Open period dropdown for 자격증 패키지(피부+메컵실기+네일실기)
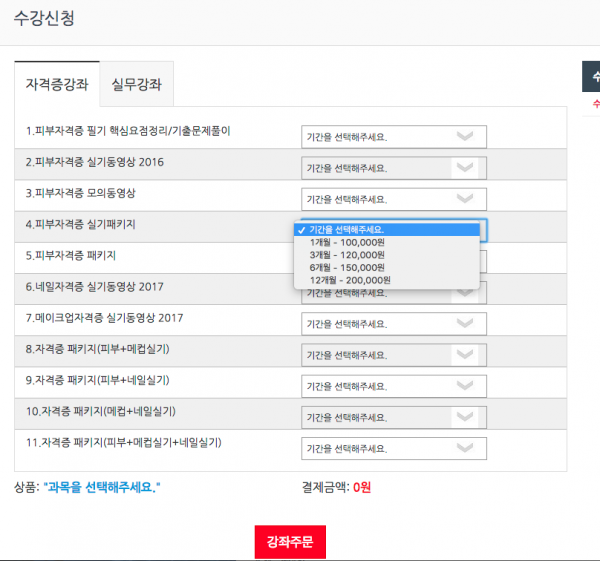The image size is (600, 561). click(x=393, y=448)
